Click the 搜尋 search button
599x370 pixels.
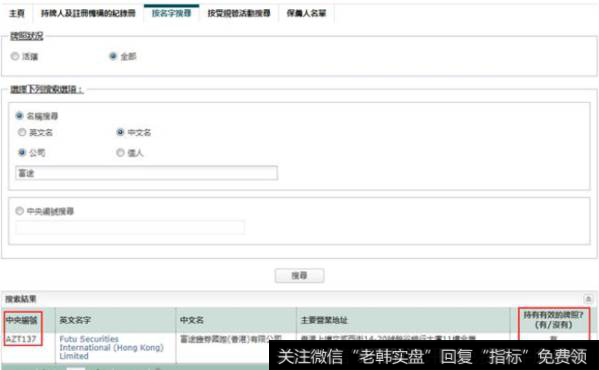(300, 276)
